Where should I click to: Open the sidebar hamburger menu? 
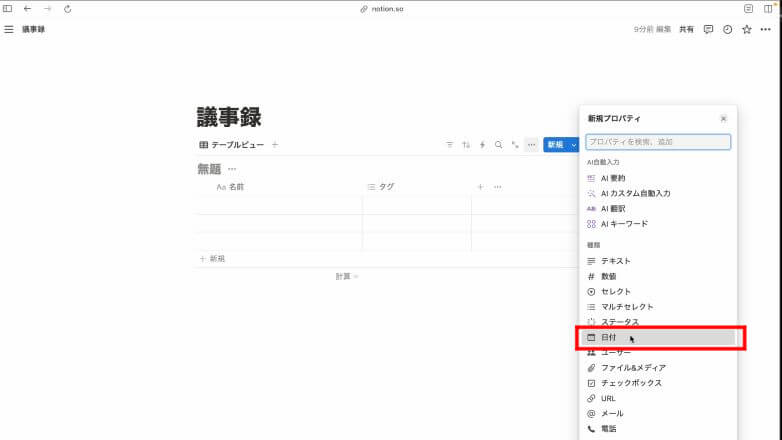(x=8, y=29)
